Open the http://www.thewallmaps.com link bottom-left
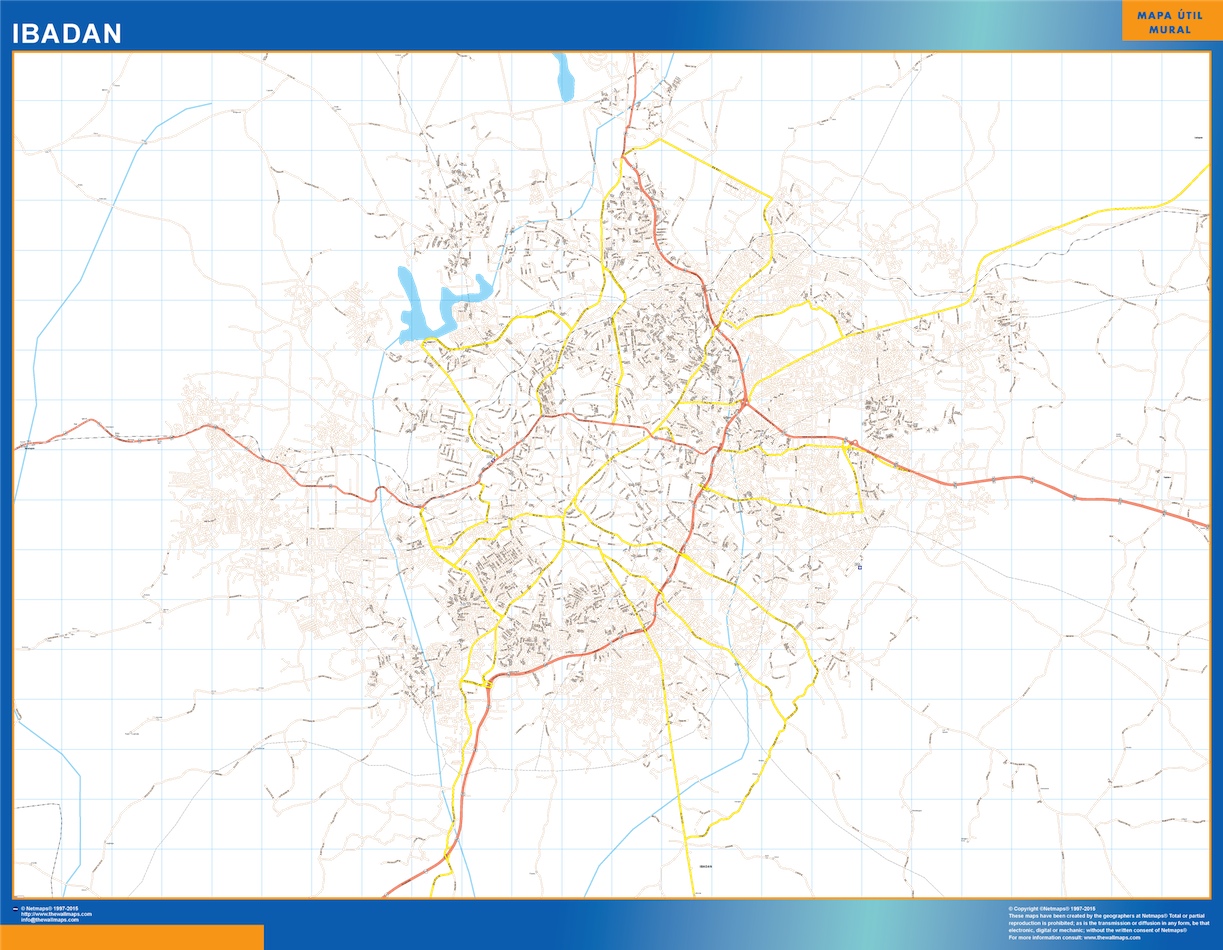This screenshot has height=950, width=1223. coord(56,914)
